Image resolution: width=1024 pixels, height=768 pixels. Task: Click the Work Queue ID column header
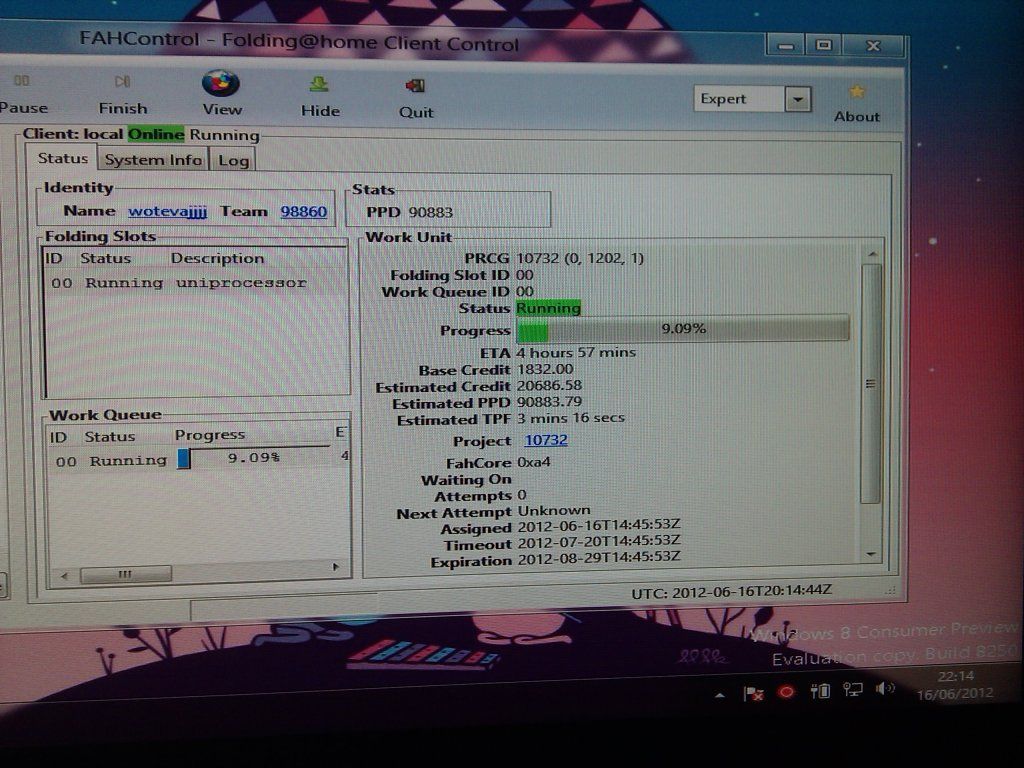tap(58, 437)
